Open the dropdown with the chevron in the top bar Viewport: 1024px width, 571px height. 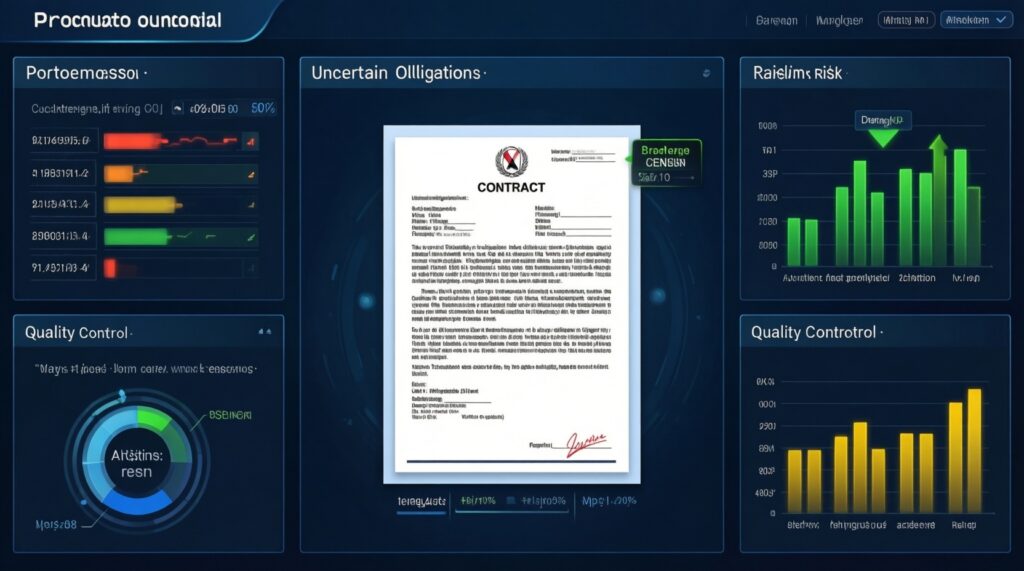(975, 19)
